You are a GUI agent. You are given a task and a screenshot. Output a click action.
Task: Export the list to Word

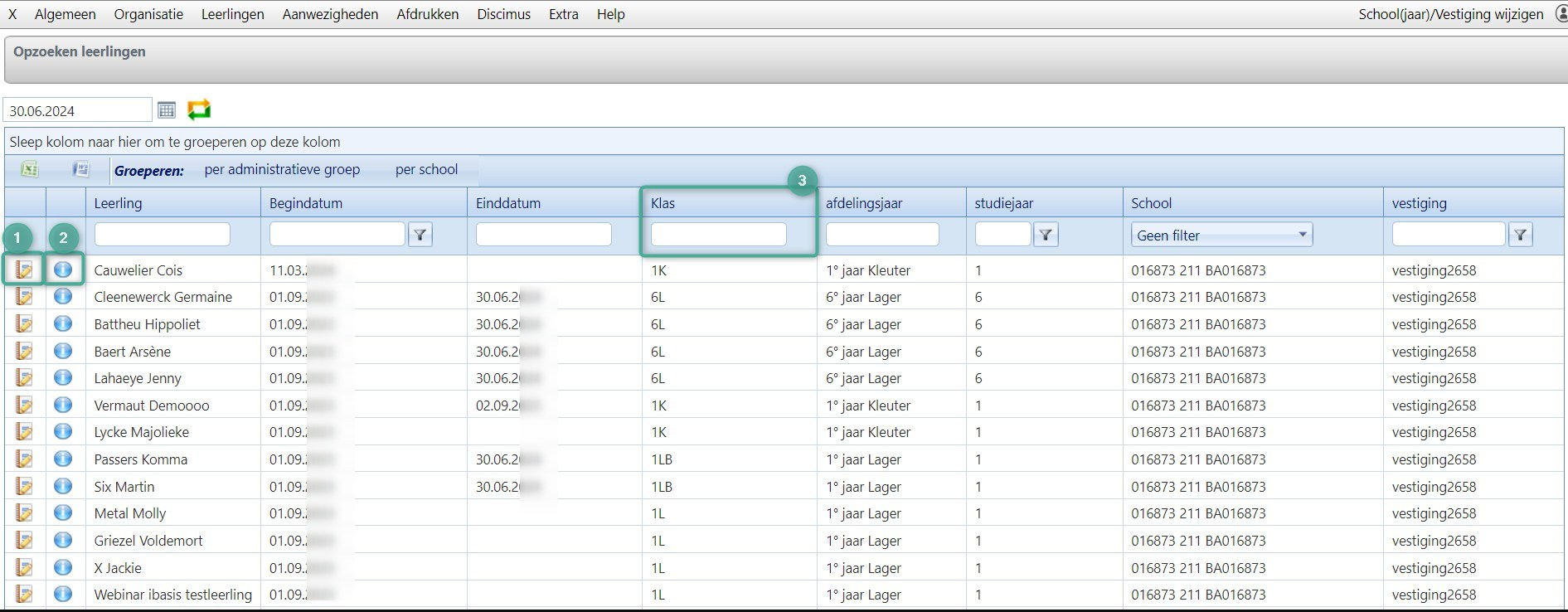coord(80,169)
